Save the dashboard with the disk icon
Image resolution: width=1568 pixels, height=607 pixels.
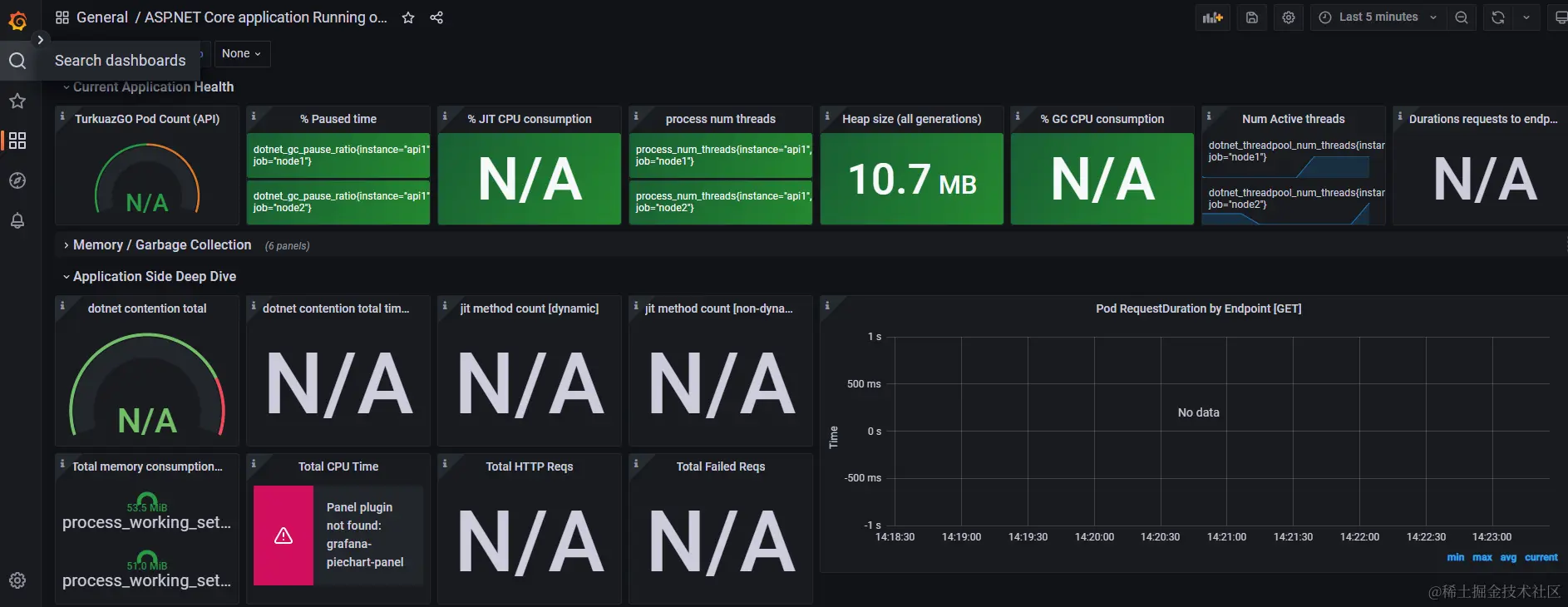point(1252,17)
